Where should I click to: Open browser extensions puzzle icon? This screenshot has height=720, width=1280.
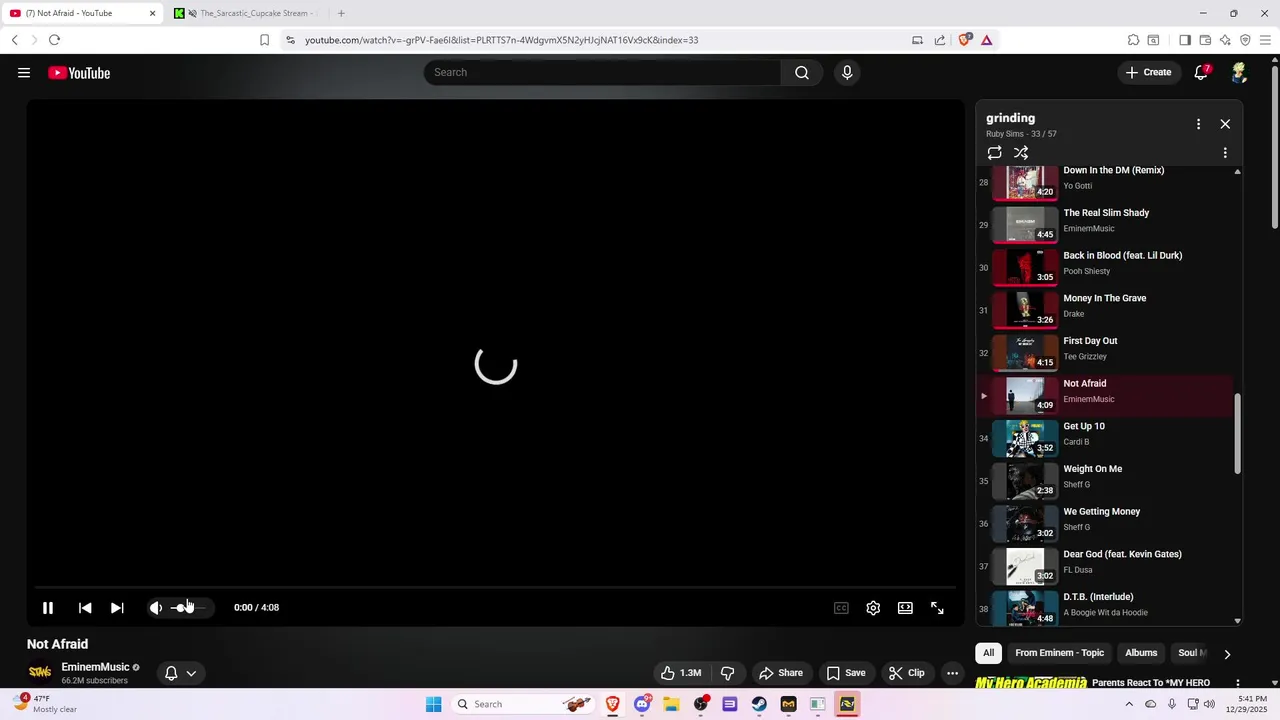coord(1133,40)
